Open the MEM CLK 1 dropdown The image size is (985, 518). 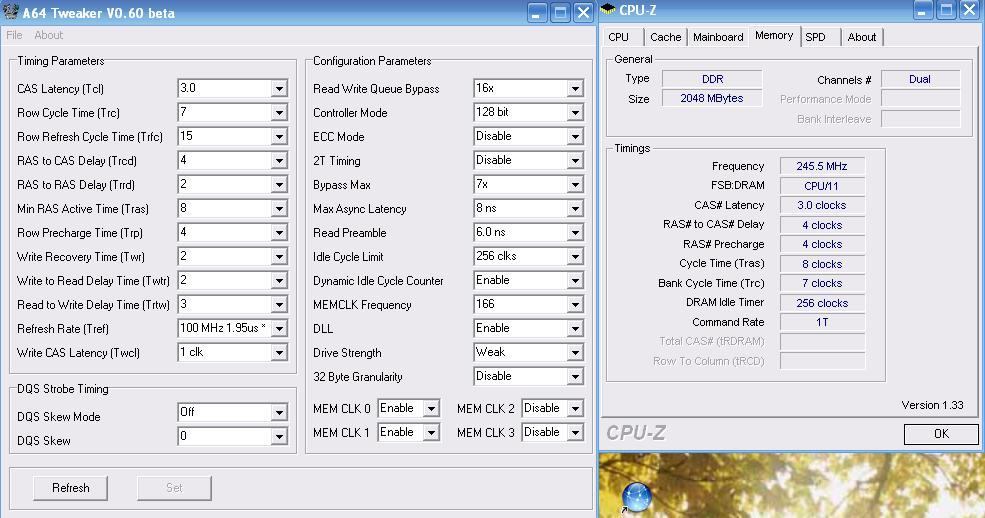pyautogui.click(x=431, y=433)
